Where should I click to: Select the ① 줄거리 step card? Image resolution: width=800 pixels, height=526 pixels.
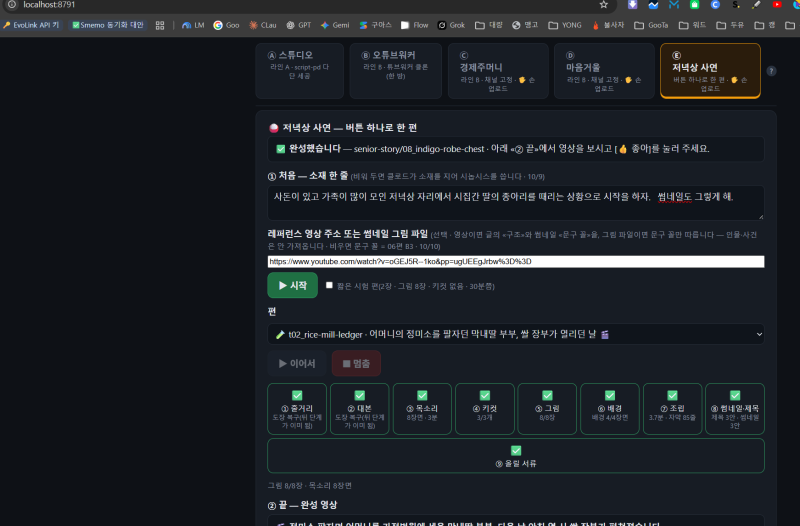(x=297, y=409)
